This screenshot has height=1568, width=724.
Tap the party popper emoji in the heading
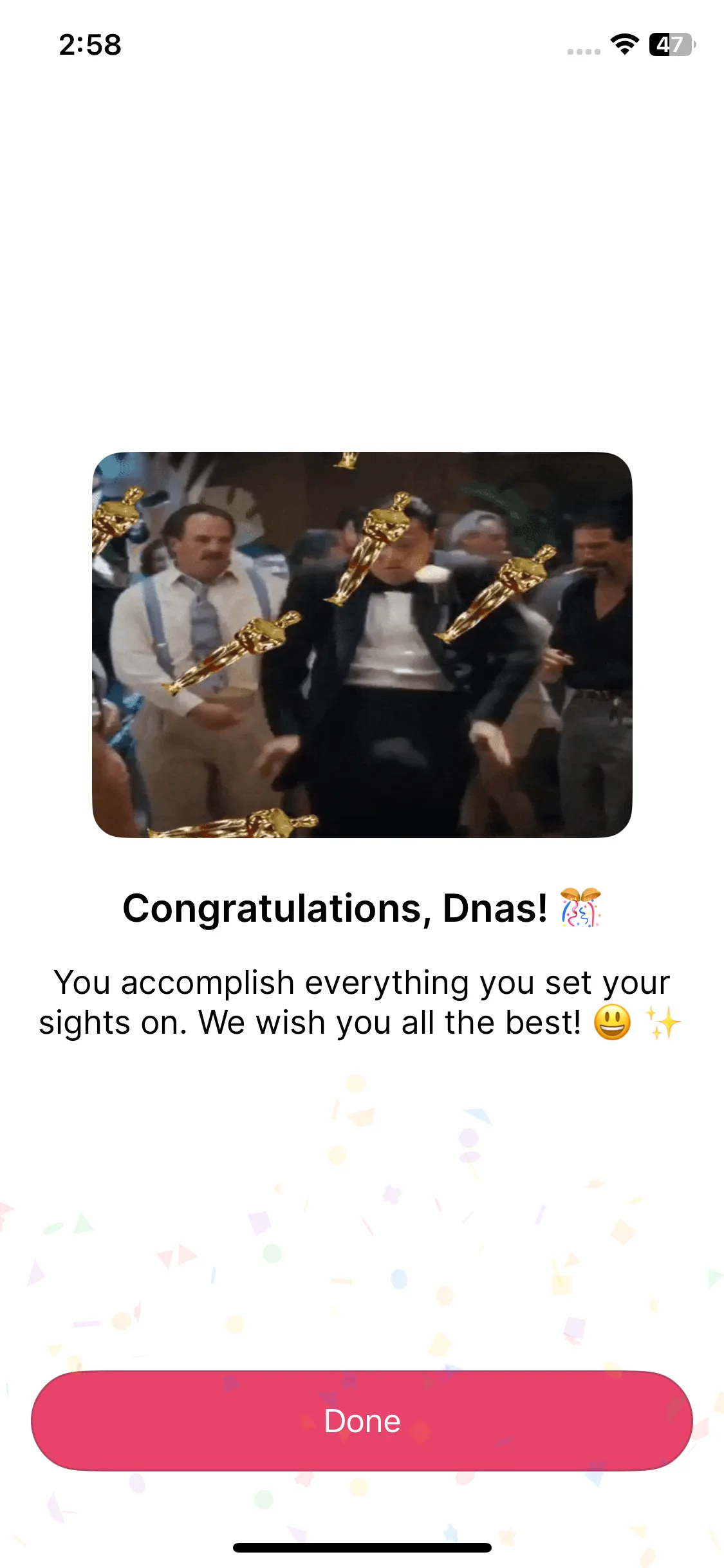coord(580,908)
